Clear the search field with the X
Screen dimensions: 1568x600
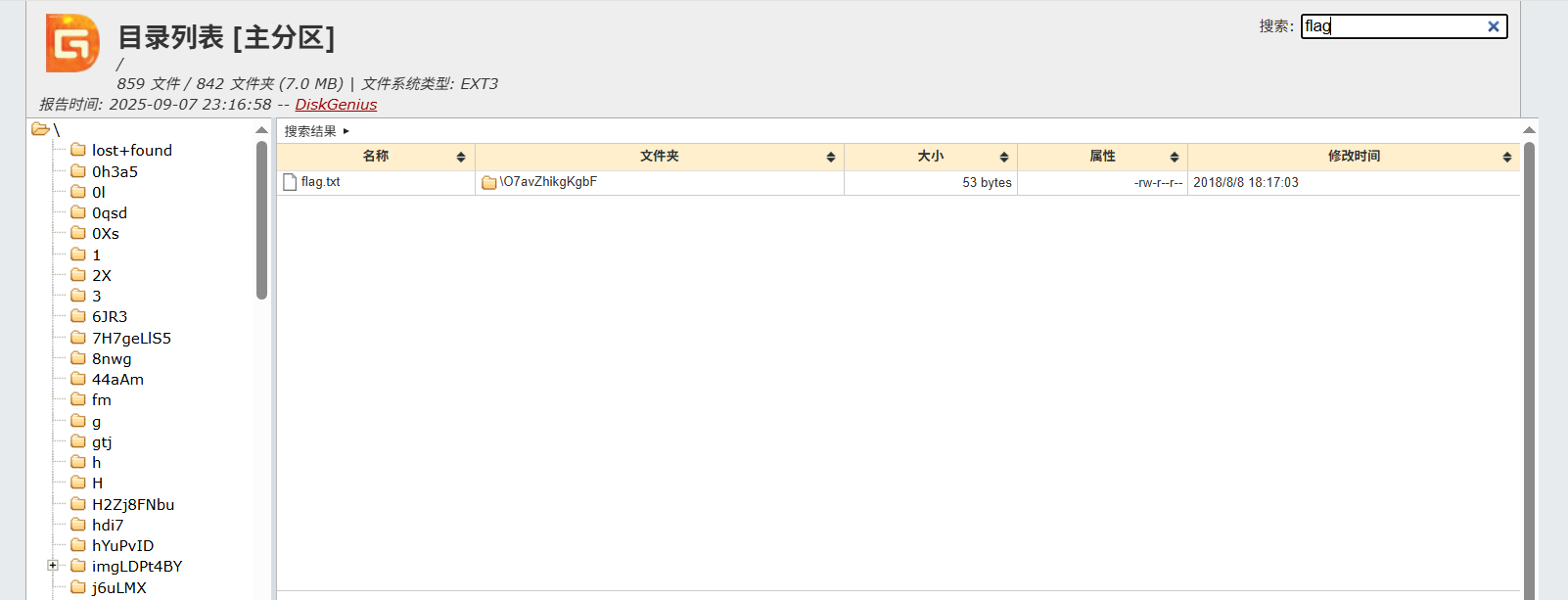tap(1494, 26)
